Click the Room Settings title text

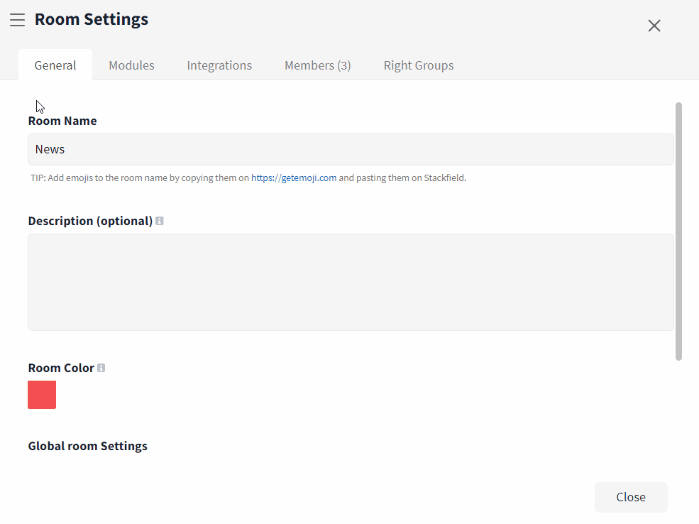click(91, 20)
